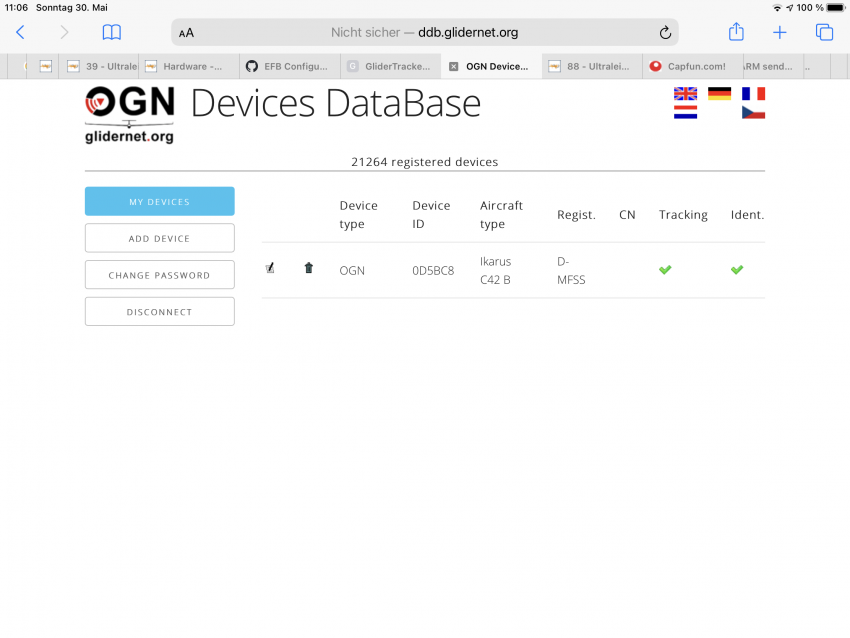Open the Safari bookmarks book icon
Image resolution: width=850 pixels, height=638 pixels.
(112, 33)
